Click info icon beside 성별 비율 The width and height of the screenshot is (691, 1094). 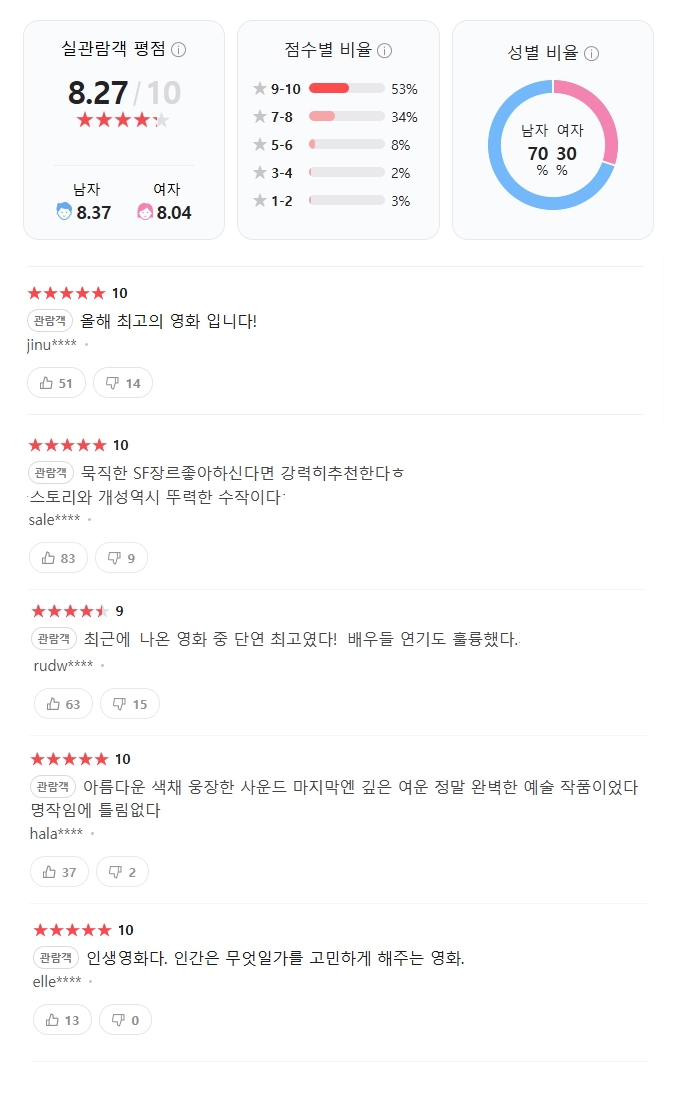(x=591, y=54)
